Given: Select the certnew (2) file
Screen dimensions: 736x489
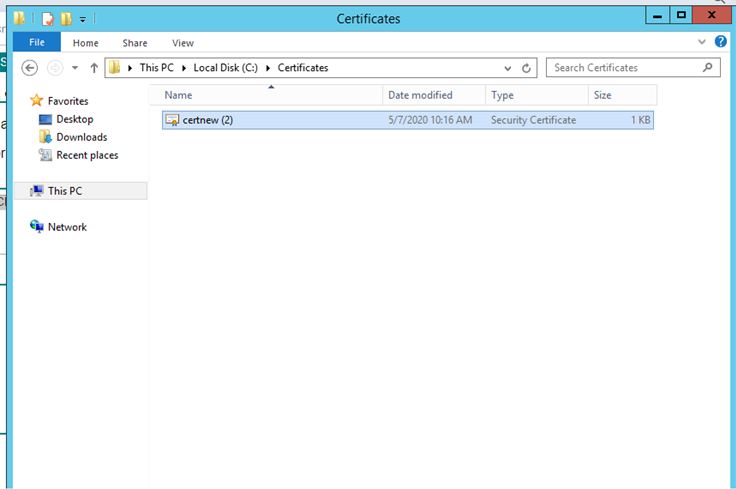Looking at the screenshot, I should tap(407, 120).
